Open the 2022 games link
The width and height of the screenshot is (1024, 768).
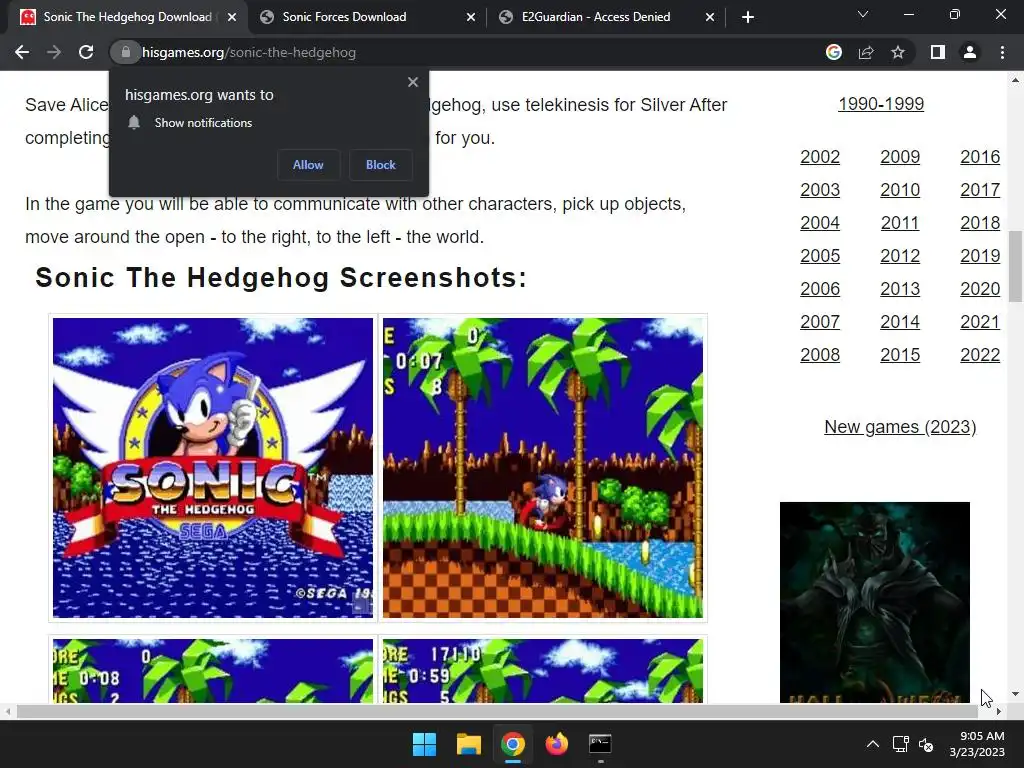(980, 355)
